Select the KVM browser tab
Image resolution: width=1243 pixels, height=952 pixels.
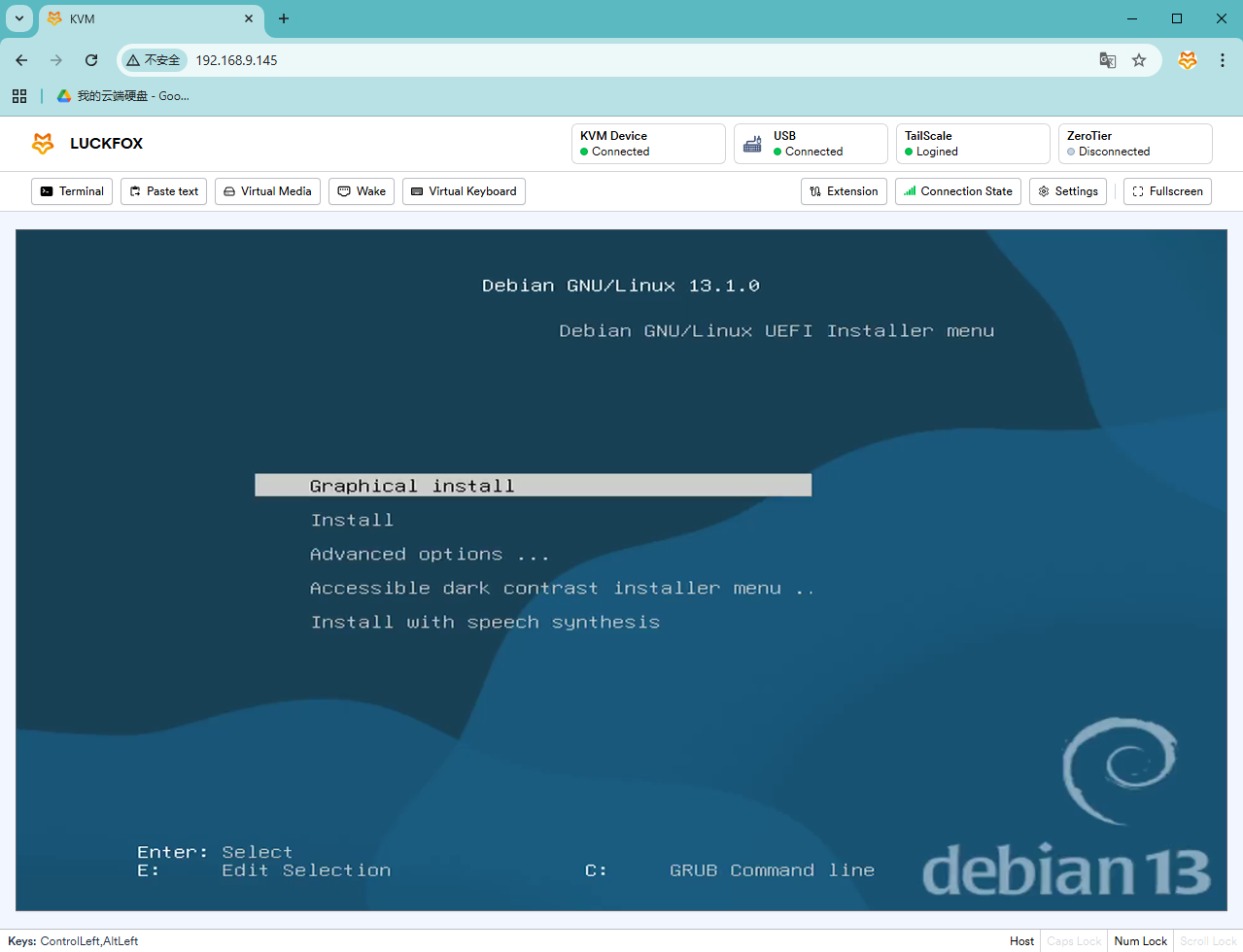click(x=146, y=18)
